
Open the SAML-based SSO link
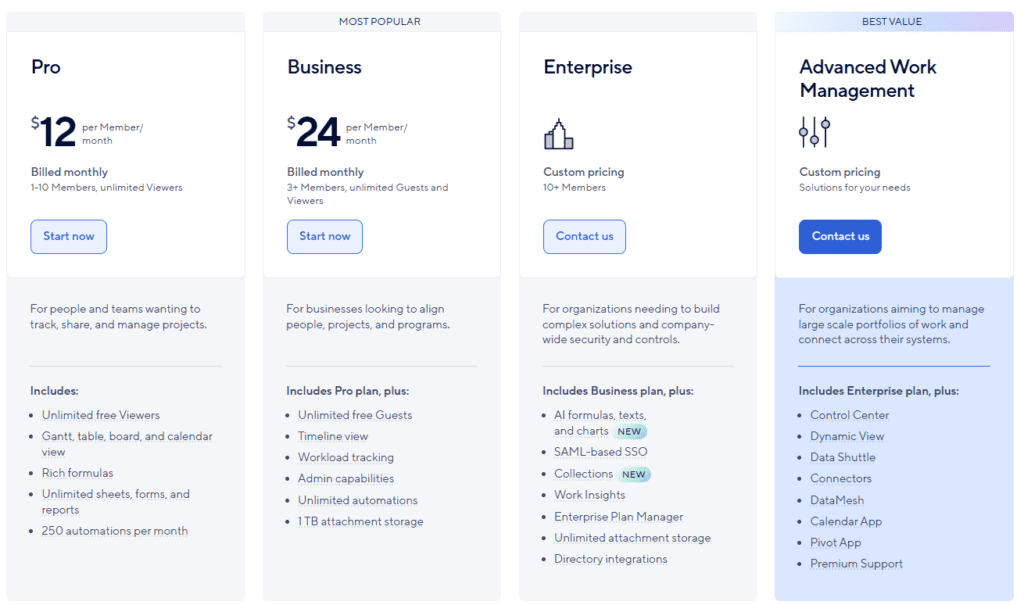tap(601, 452)
